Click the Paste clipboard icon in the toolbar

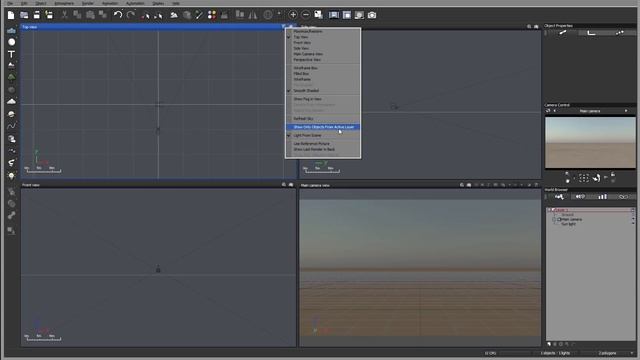(90, 15)
